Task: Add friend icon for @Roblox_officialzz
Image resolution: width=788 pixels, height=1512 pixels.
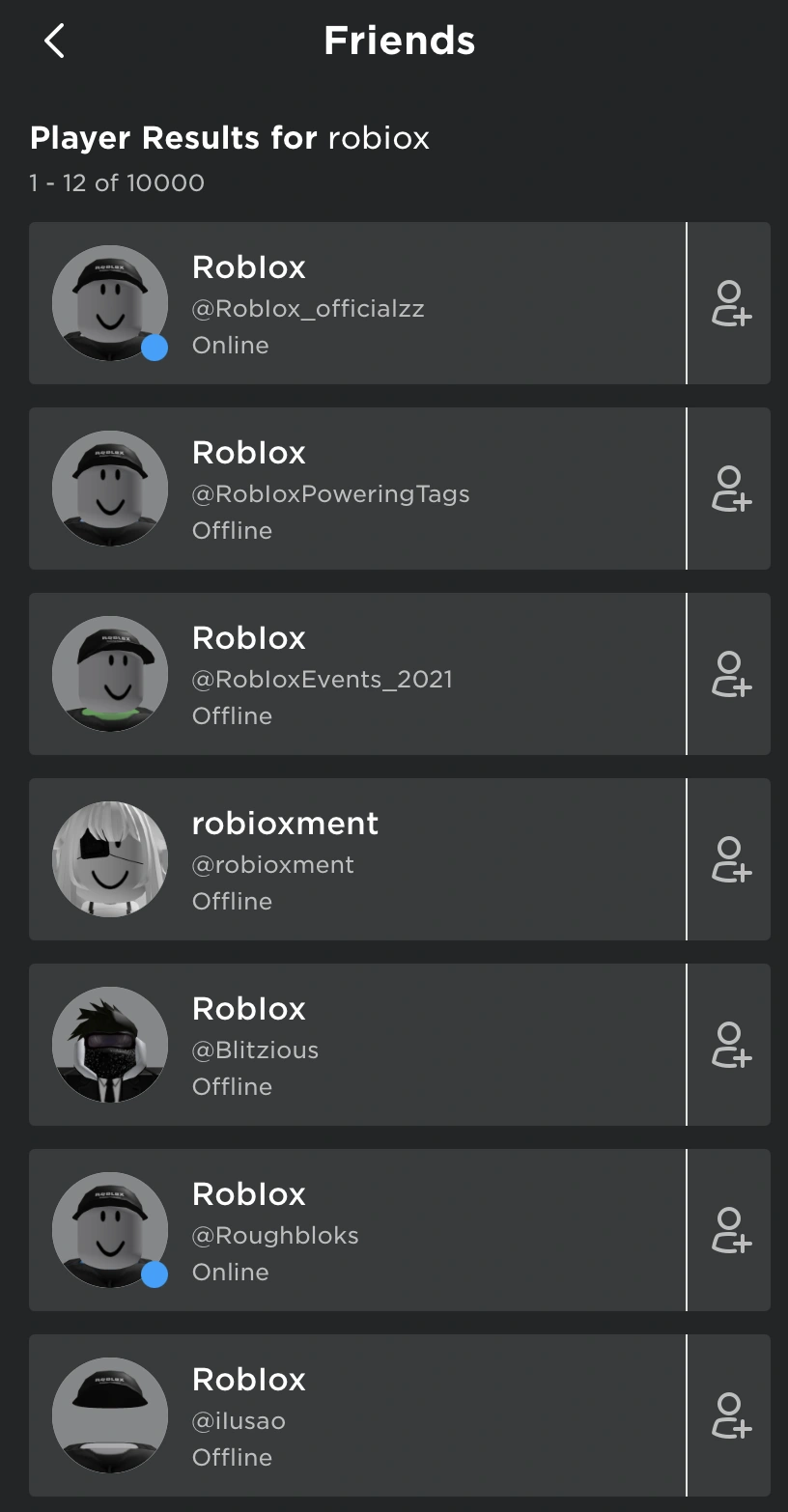Action: (x=730, y=304)
